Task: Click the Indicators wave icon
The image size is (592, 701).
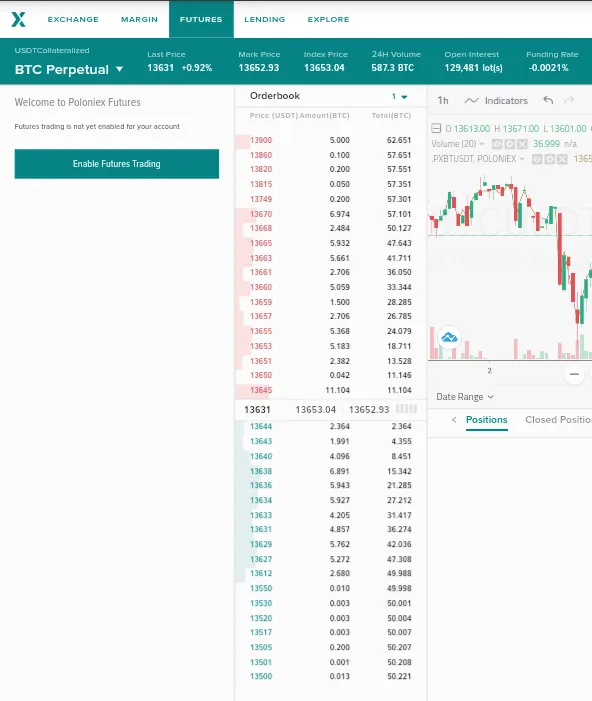Action: coord(471,101)
